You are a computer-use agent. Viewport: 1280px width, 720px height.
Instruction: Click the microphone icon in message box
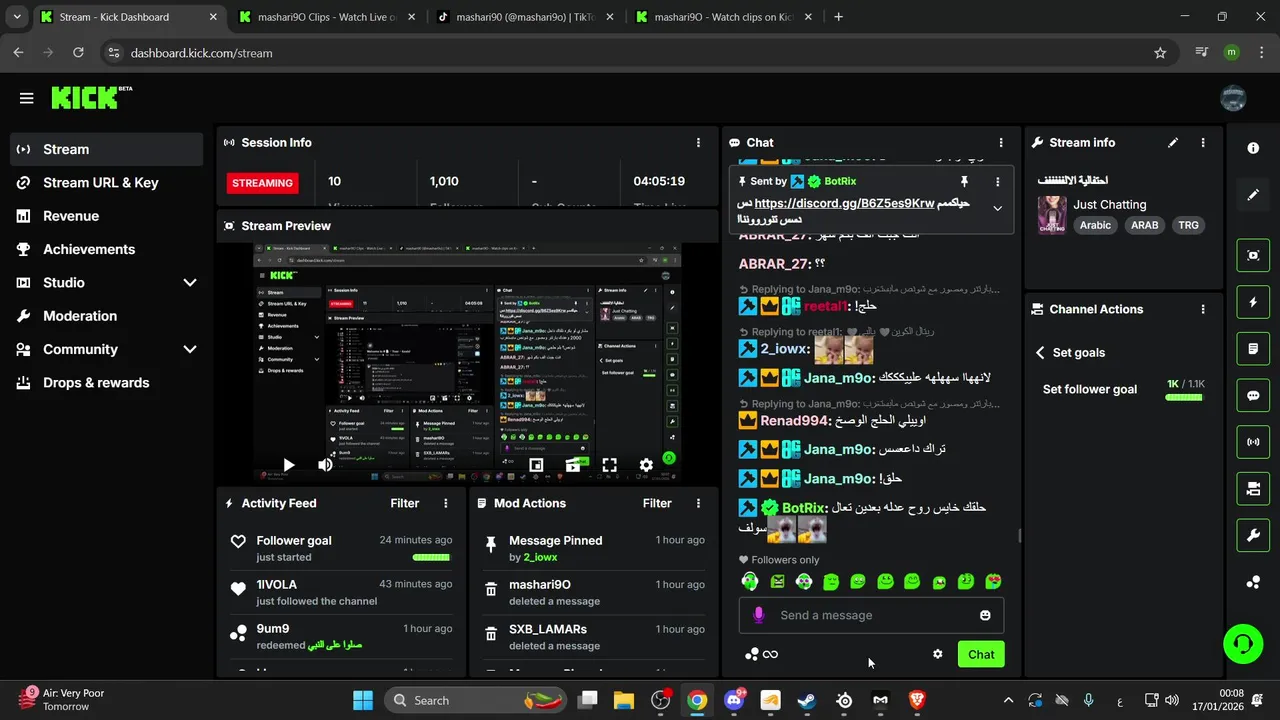pos(759,615)
